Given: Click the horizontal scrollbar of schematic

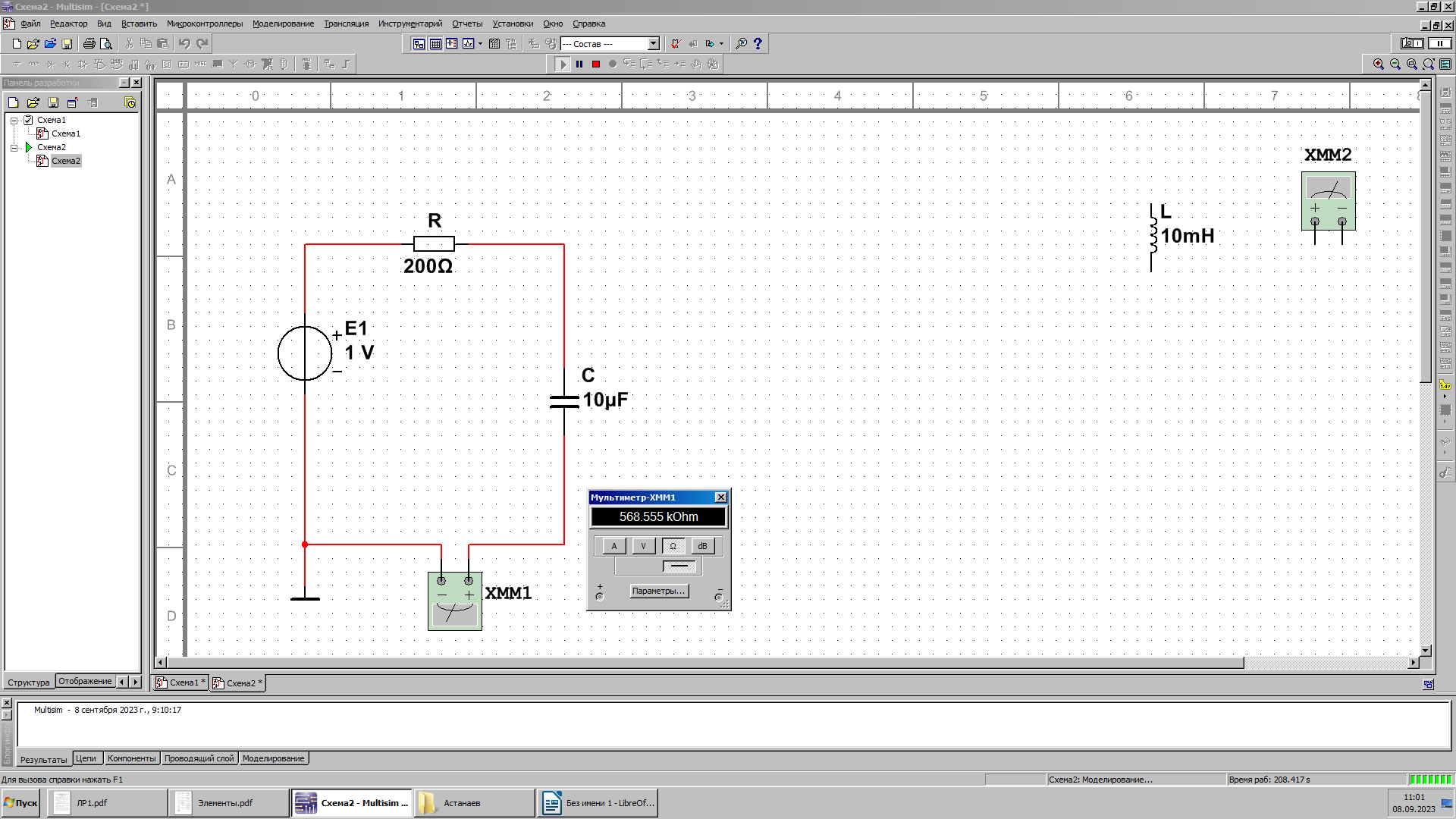Looking at the screenshot, I should point(705,663).
